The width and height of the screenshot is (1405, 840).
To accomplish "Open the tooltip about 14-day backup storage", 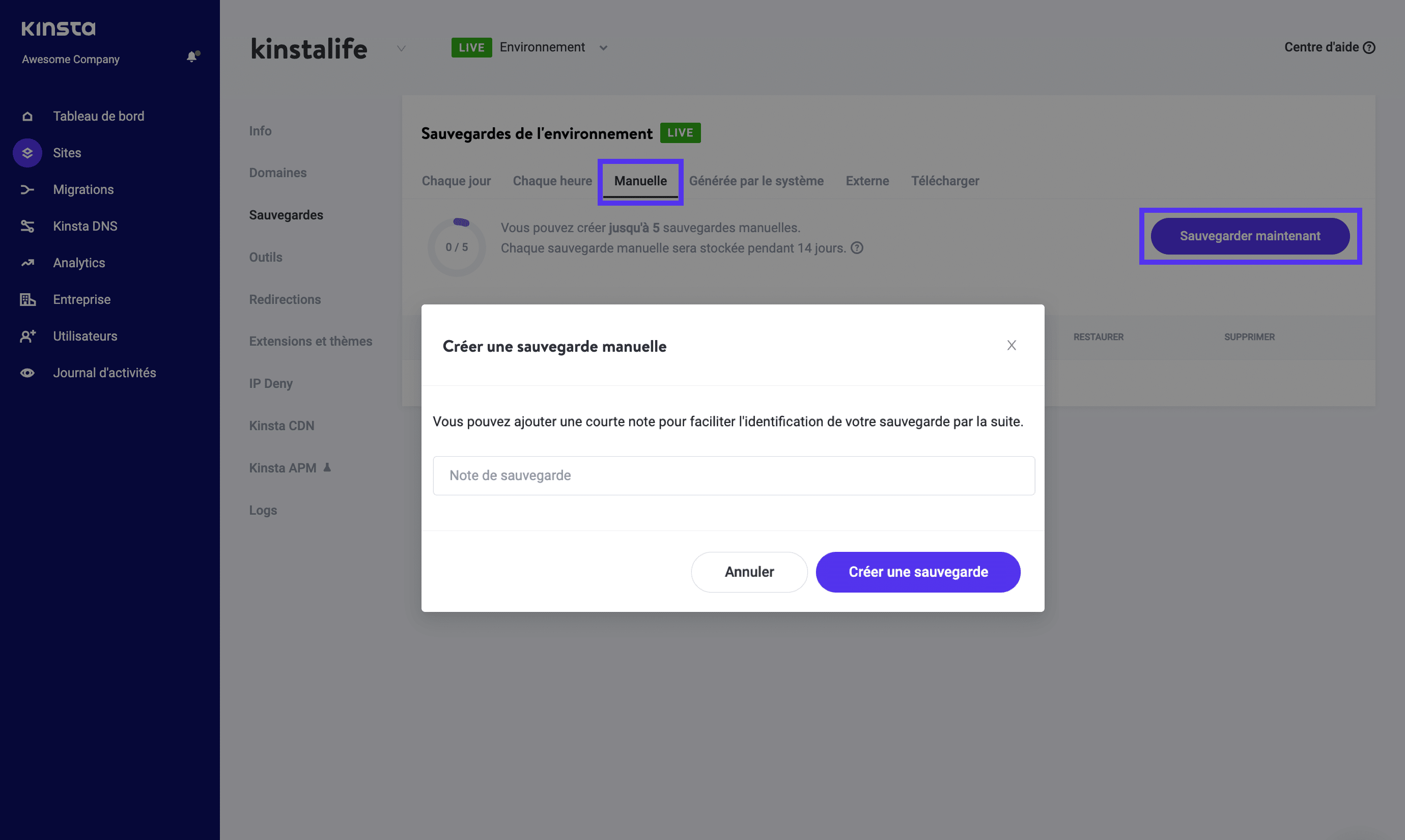I will (x=857, y=248).
